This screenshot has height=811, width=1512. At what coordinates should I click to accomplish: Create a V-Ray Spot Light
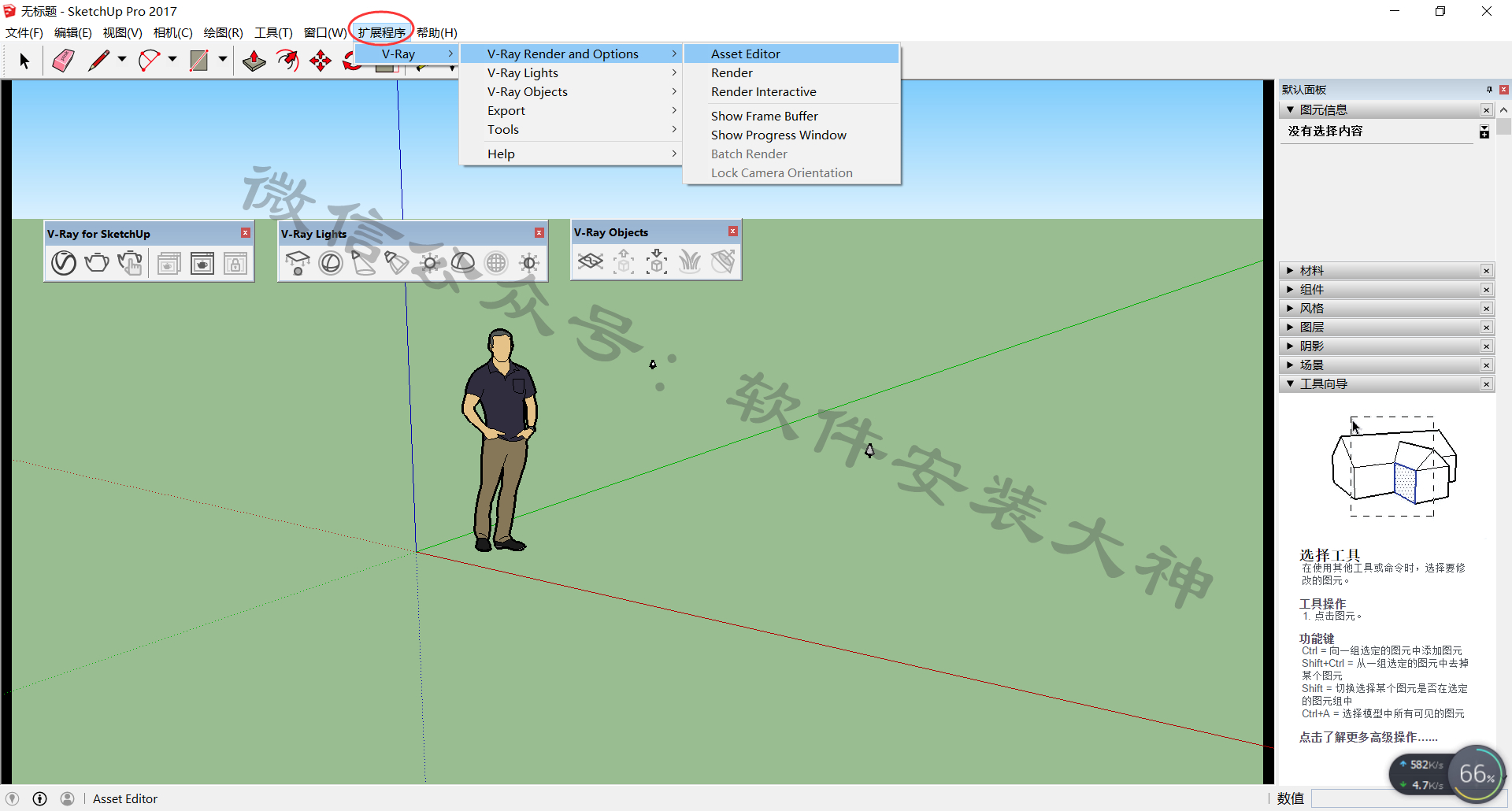pyautogui.click(x=363, y=262)
